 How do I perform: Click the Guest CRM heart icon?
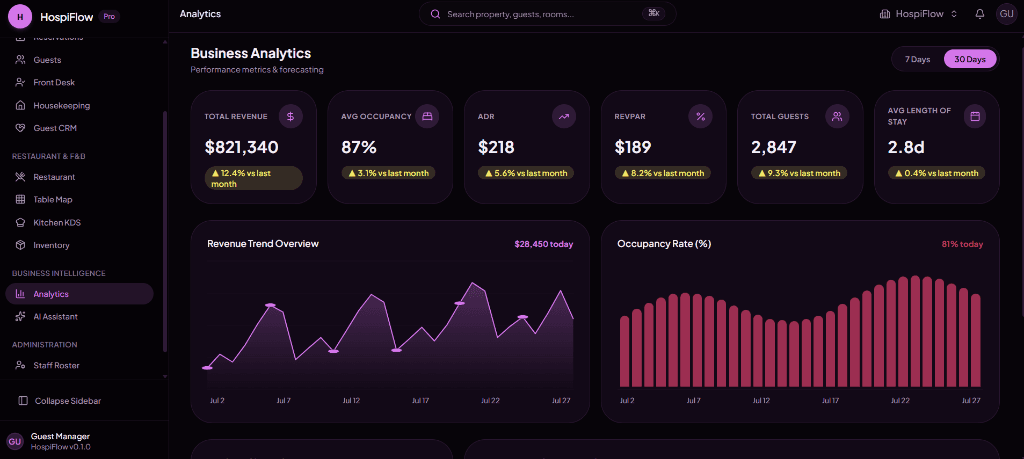(20, 129)
